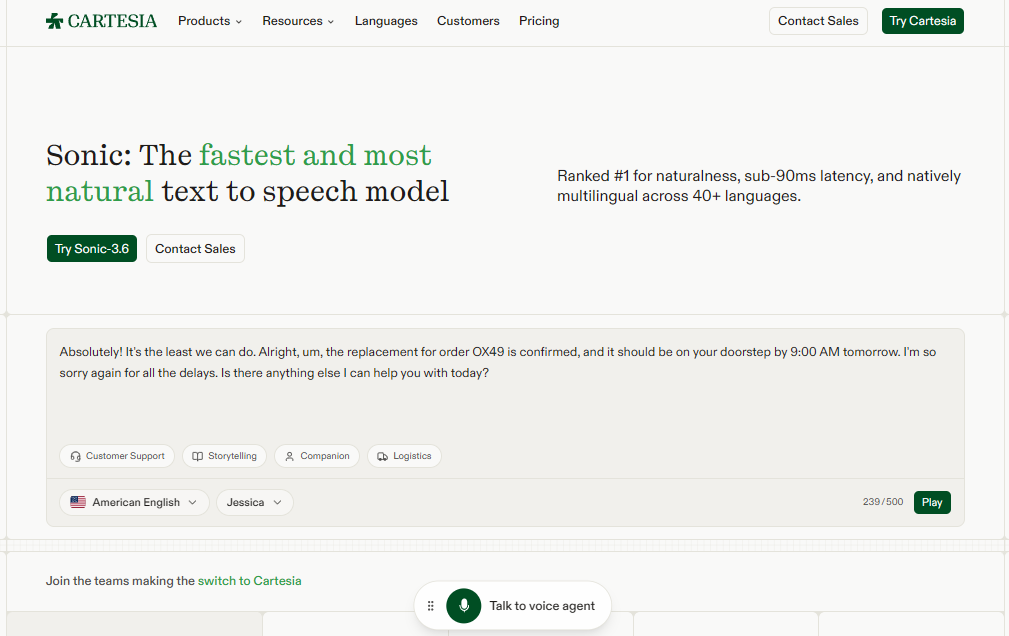Open the Customers nav item

(468, 21)
